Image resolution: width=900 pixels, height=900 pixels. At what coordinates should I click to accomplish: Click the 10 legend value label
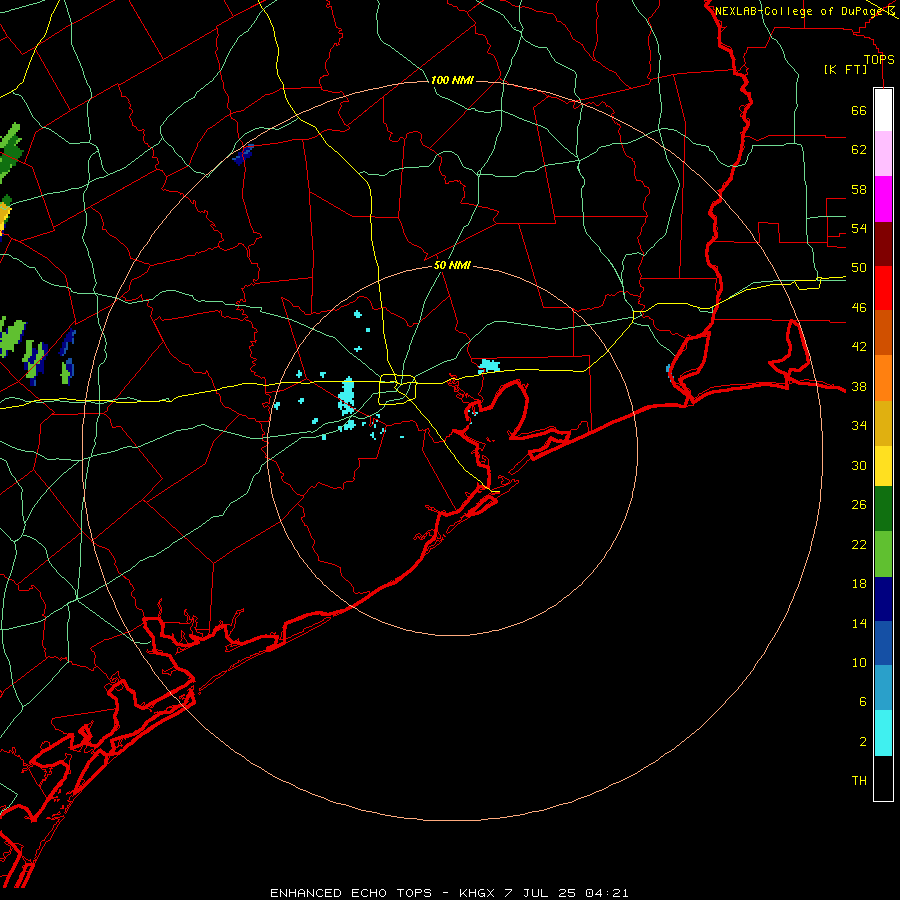click(859, 662)
